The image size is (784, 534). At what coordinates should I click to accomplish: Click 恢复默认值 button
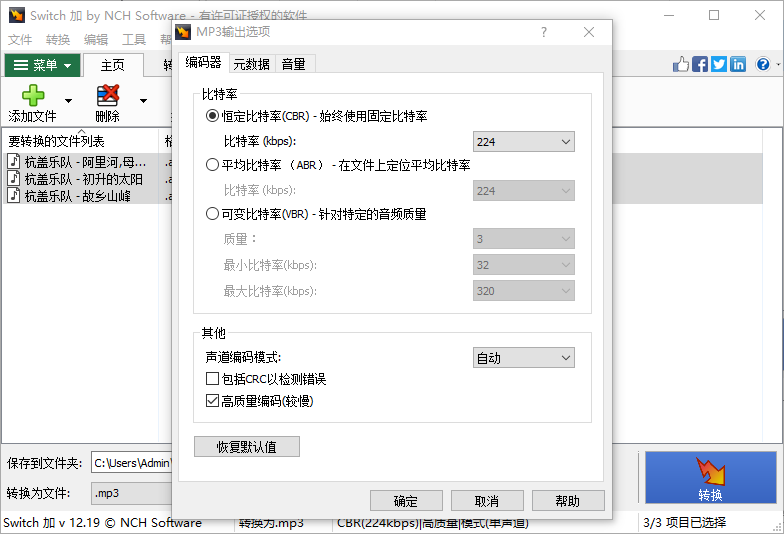(247, 446)
